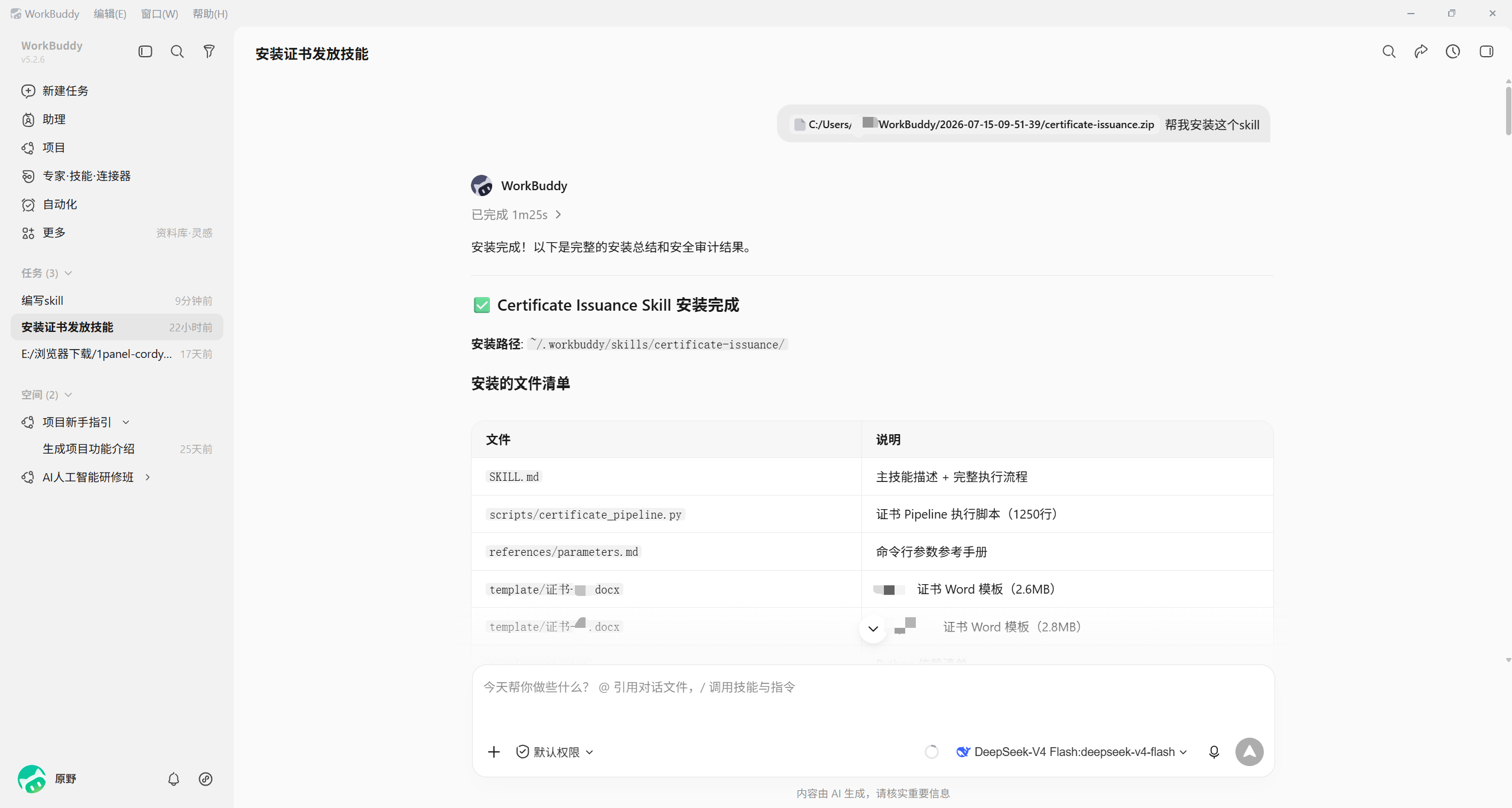The width and height of the screenshot is (1512, 808).
Task: Open the 编辑(E) menu
Action: (x=110, y=14)
